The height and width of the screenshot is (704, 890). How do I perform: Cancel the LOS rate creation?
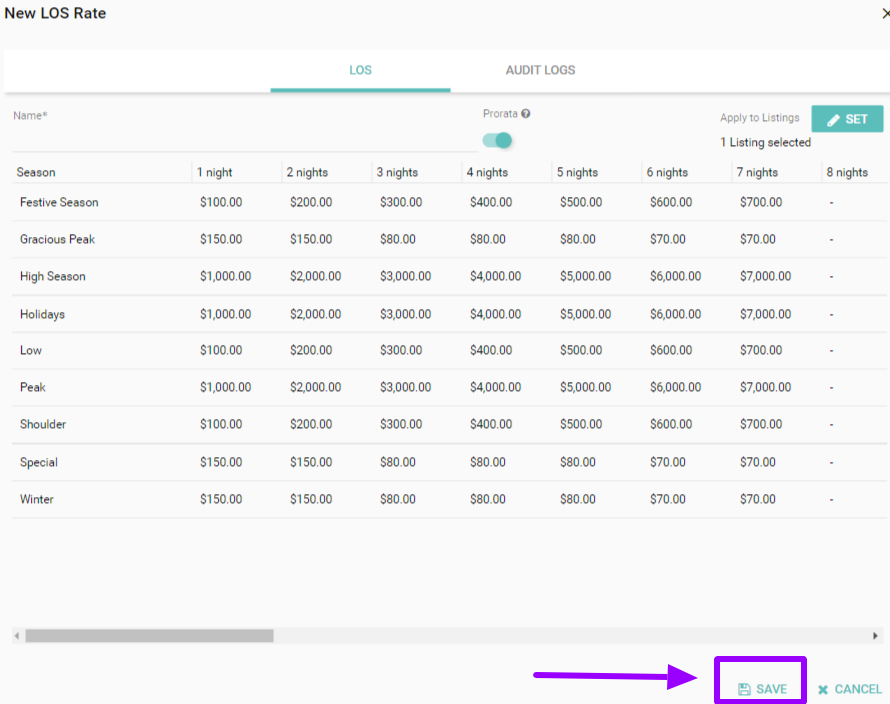[x=849, y=689]
